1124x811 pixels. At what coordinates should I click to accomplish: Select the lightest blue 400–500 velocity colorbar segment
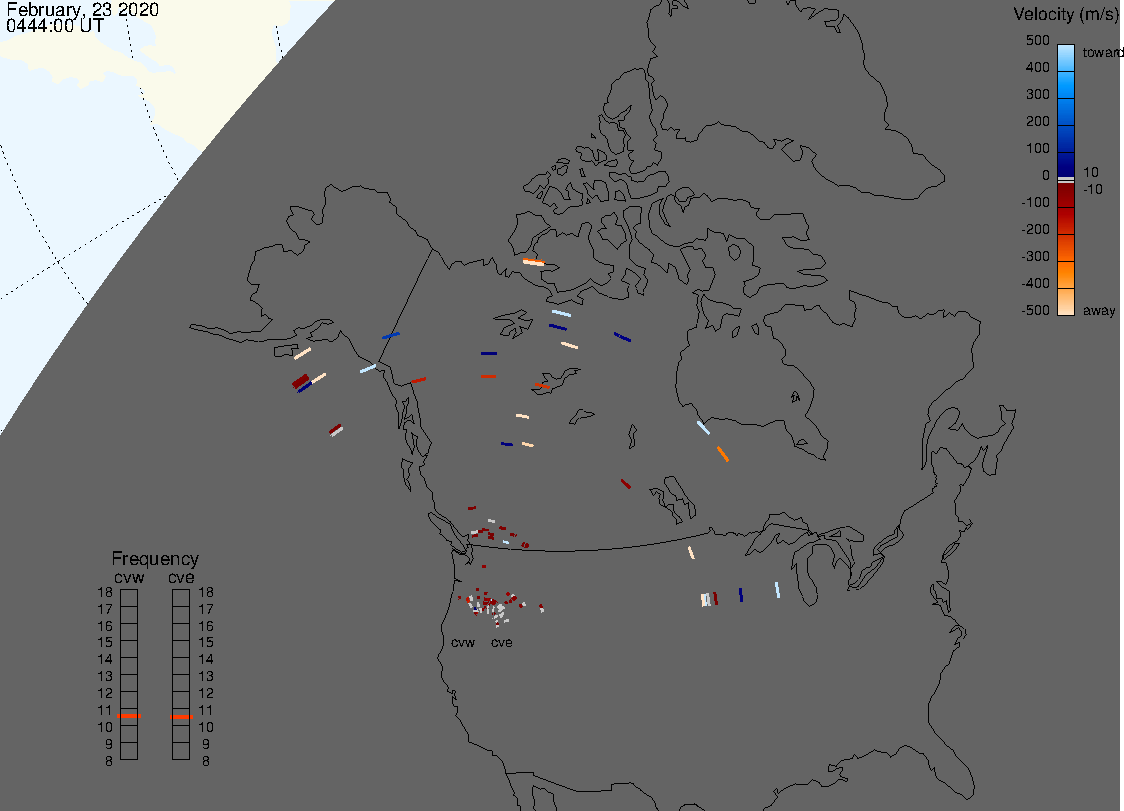point(1066,57)
